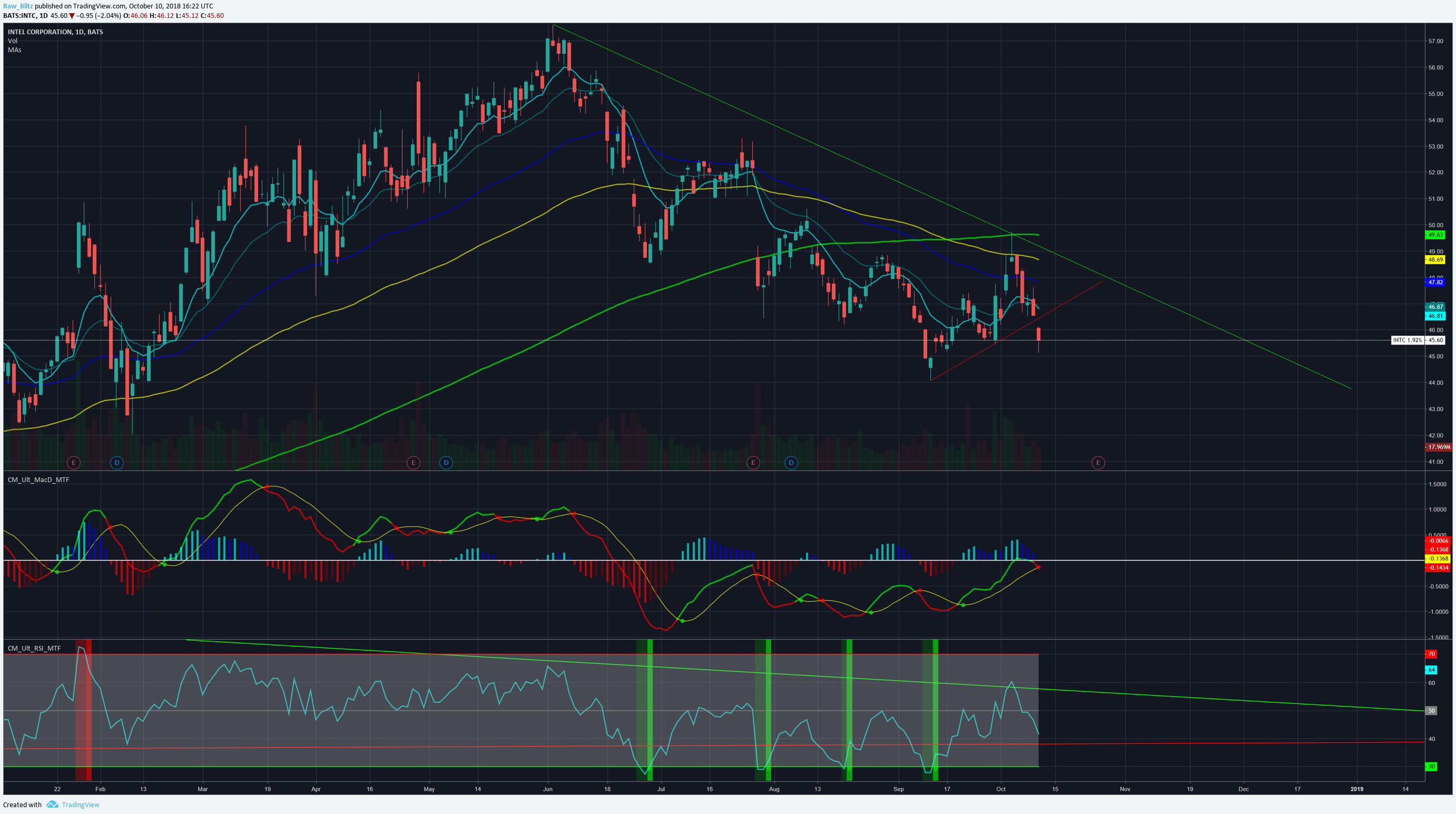Select the dividend D marker in early August
The image size is (1456, 814).
click(791, 463)
